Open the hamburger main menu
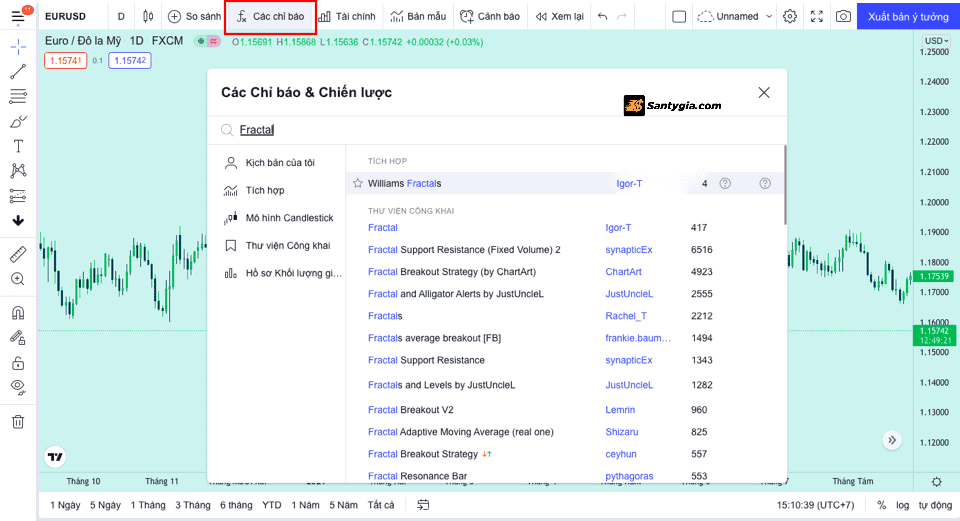This screenshot has width=960, height=521. [18, 17]
